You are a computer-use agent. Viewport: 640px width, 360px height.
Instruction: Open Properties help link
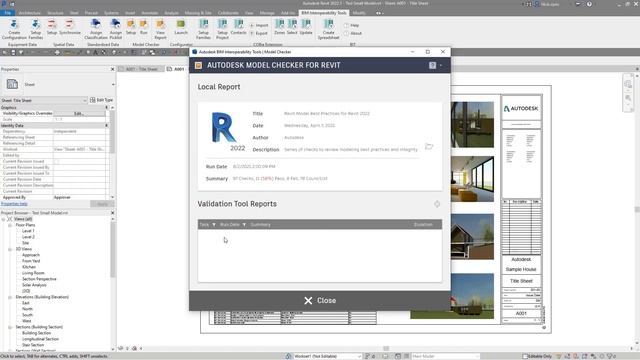[x=14, y=204]
